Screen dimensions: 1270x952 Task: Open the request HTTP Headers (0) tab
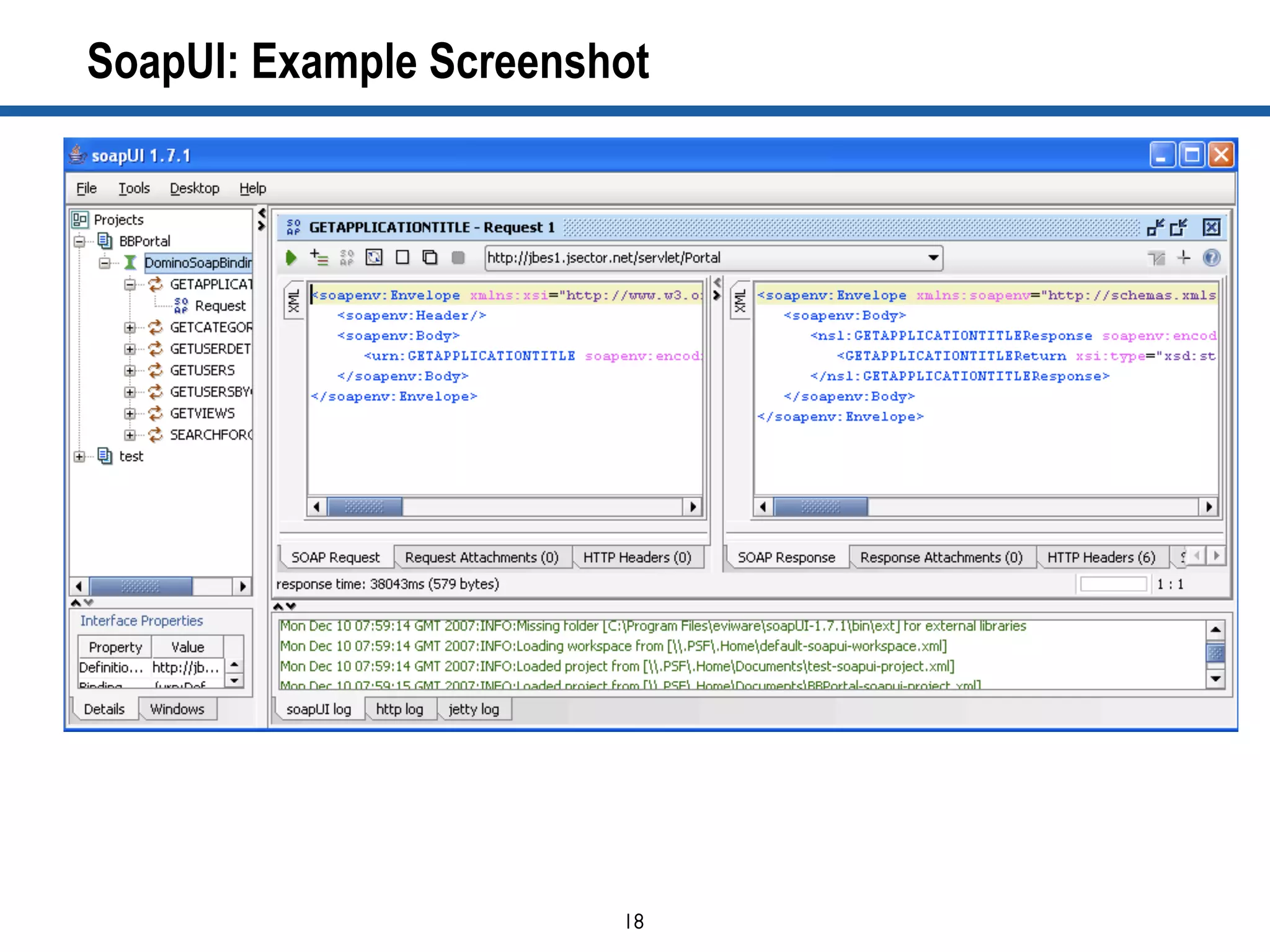637,557
